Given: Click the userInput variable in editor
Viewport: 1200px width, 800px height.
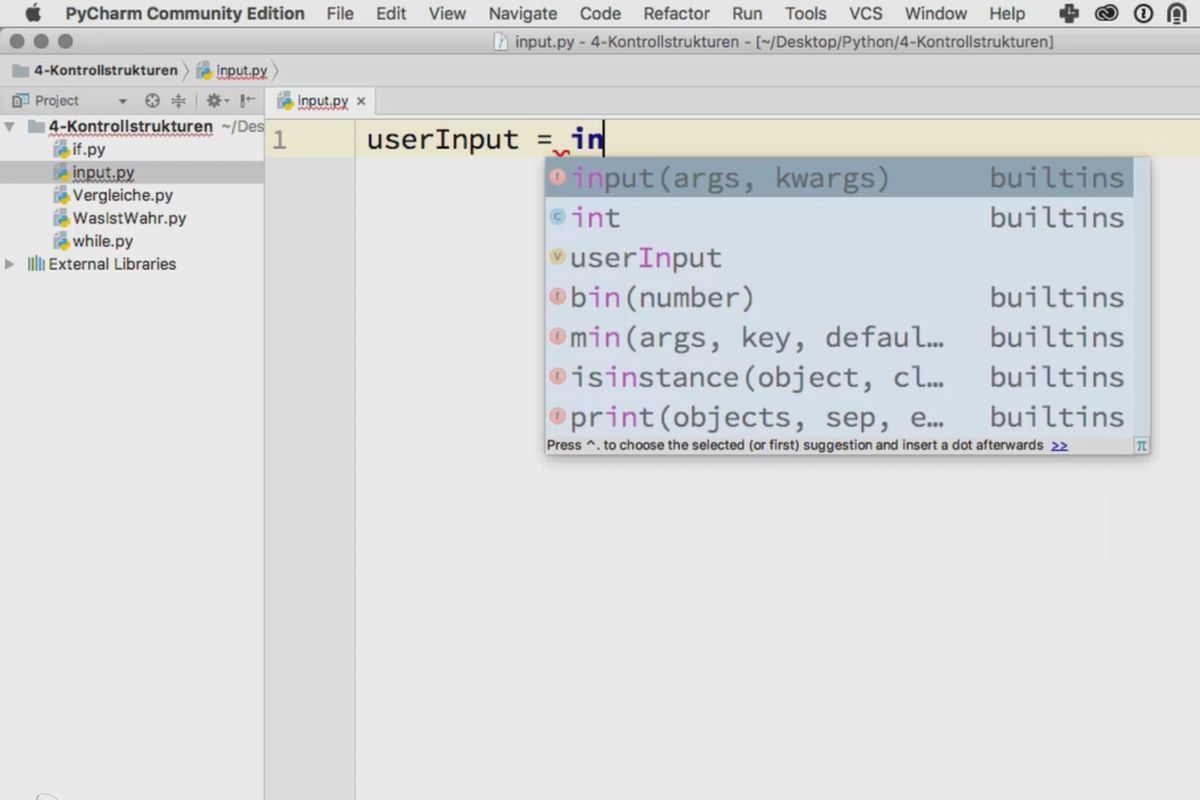Looking at the screenshot, I should coord(443,139).
